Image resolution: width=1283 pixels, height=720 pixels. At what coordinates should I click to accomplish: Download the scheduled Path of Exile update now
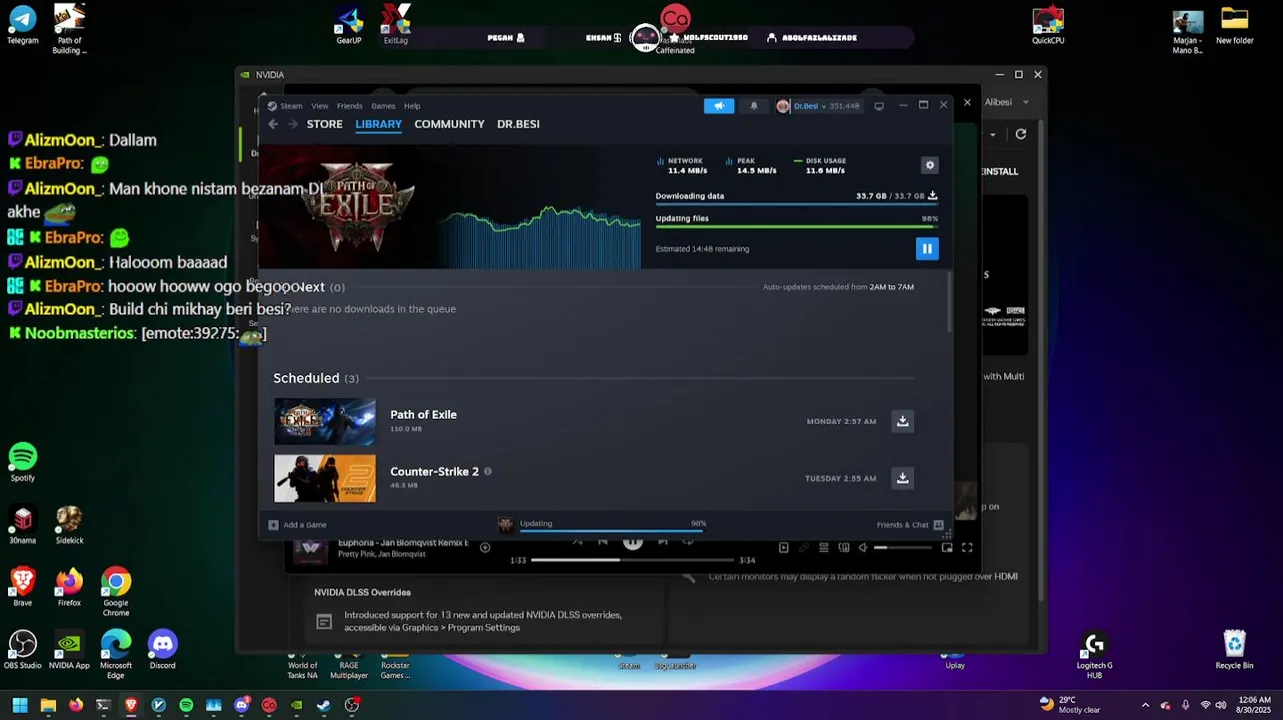tap(903, 421)
